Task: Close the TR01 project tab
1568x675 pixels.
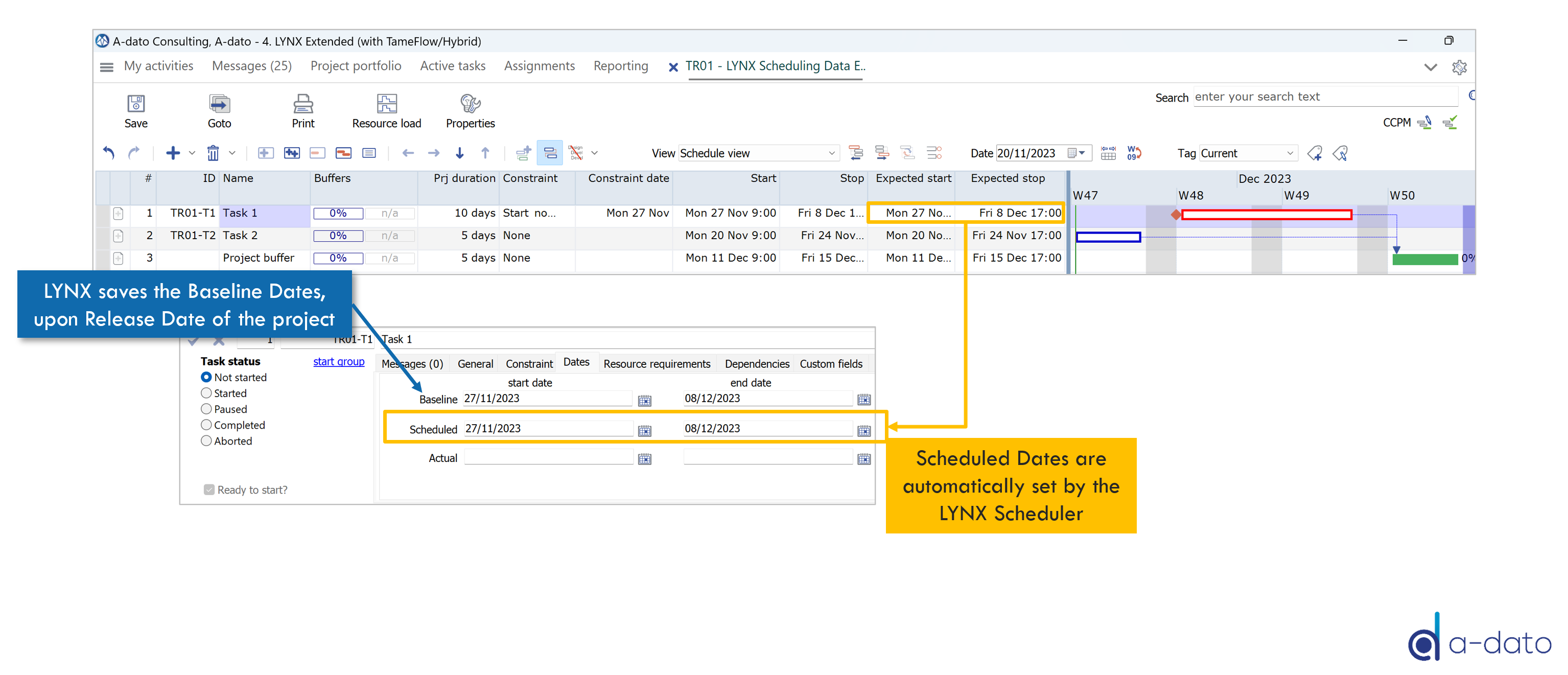Action: tap(672, 67)
